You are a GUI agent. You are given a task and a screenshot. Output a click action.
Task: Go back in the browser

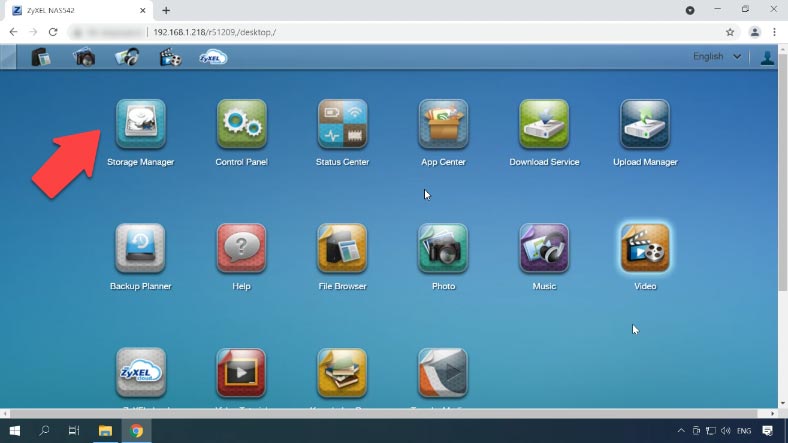pos(13,32)
